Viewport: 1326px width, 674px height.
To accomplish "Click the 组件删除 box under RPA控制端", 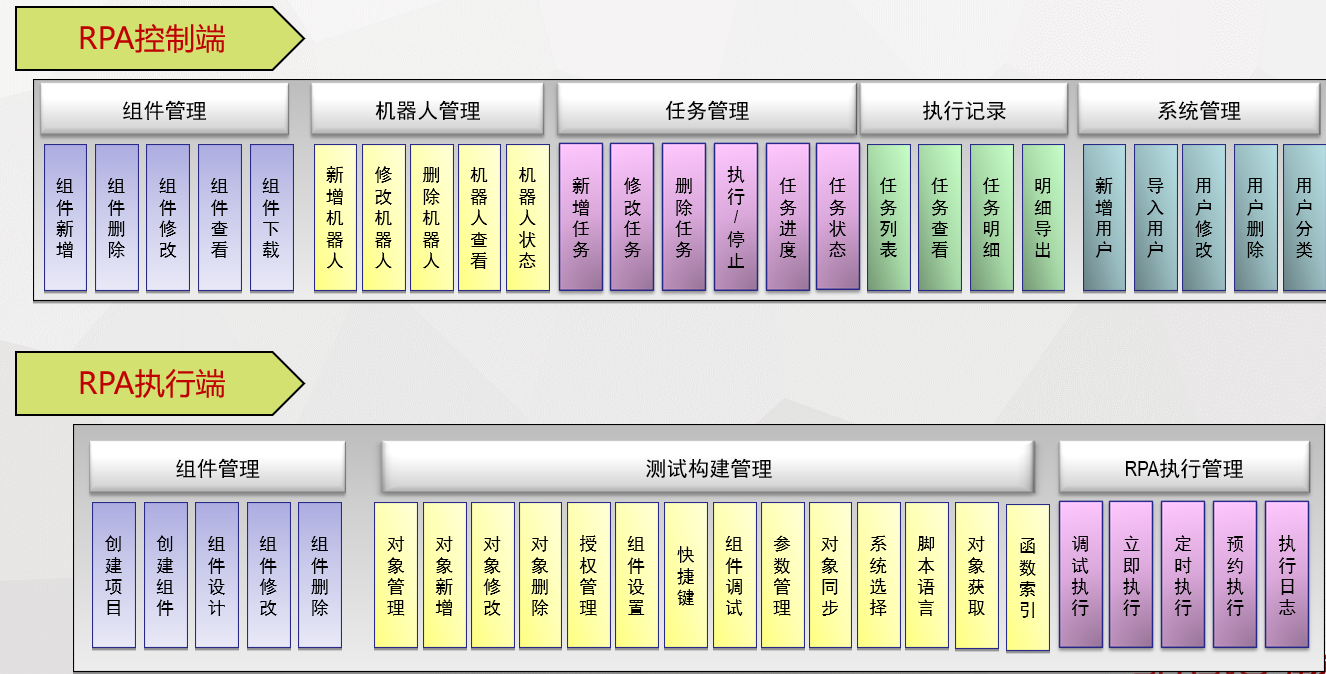I will click(x=117, y=218).
